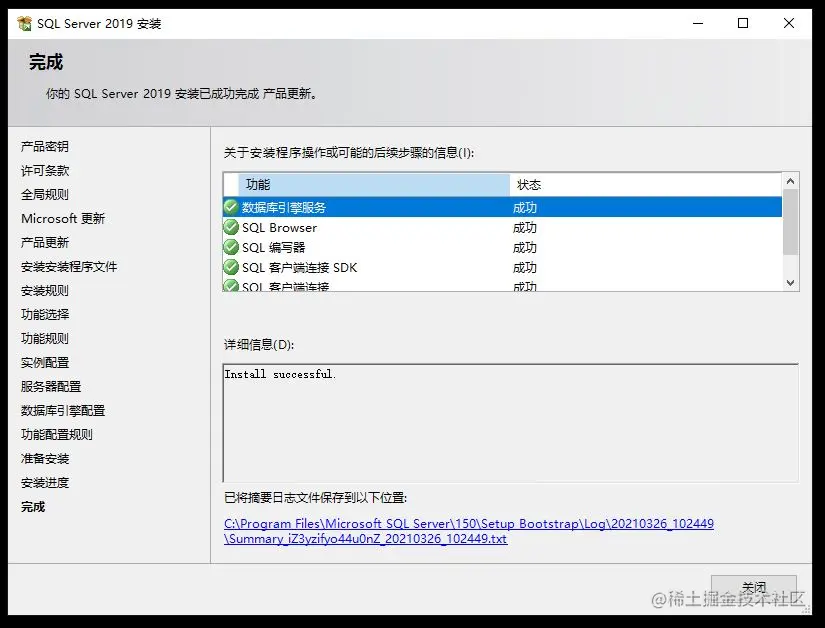The height and width of the screenshot is (628, 825).
Task: Click the 状态 column header
Action: pyautogui.click(x=646, y=185)
